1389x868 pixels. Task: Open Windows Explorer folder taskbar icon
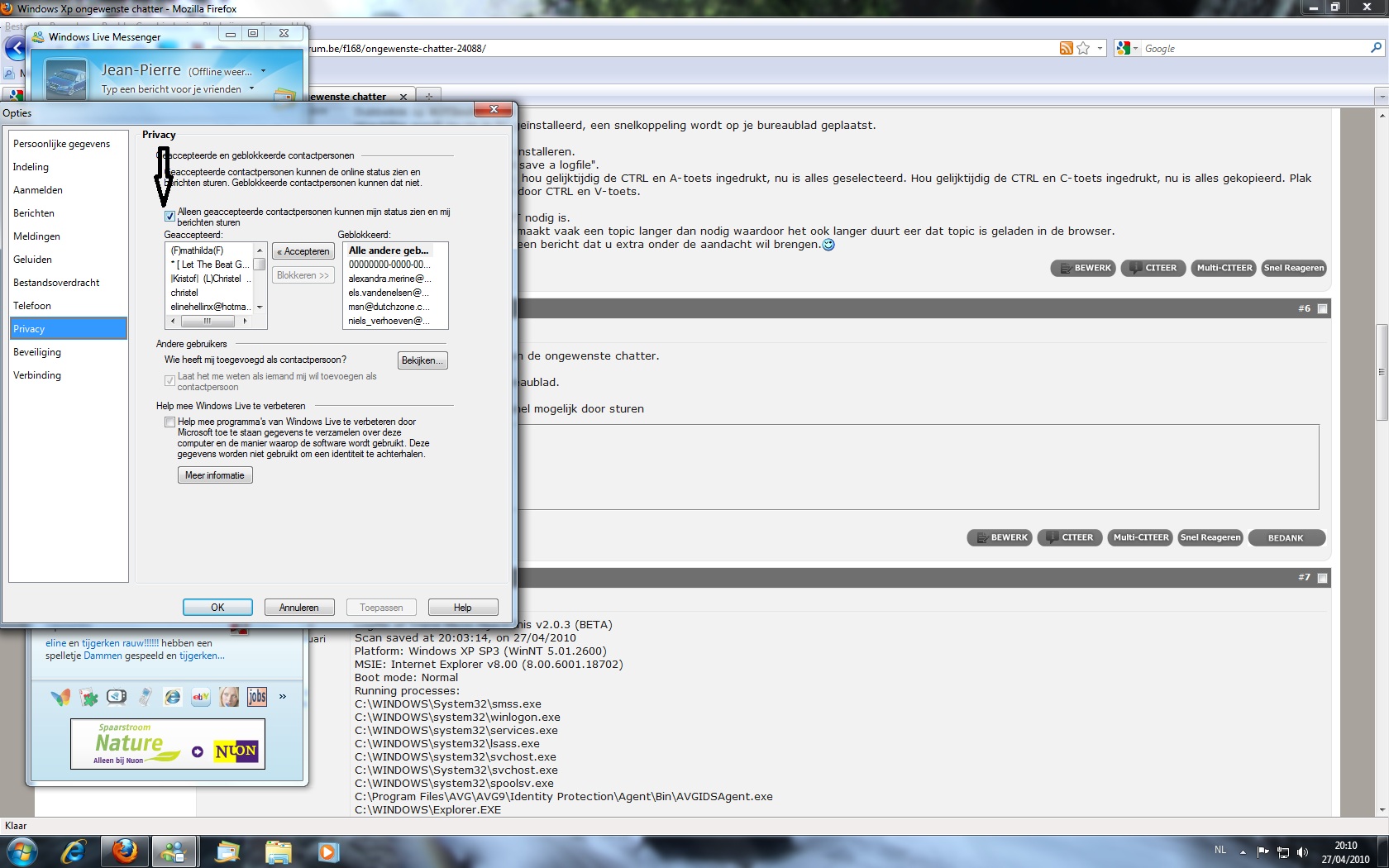coord(279,851)
